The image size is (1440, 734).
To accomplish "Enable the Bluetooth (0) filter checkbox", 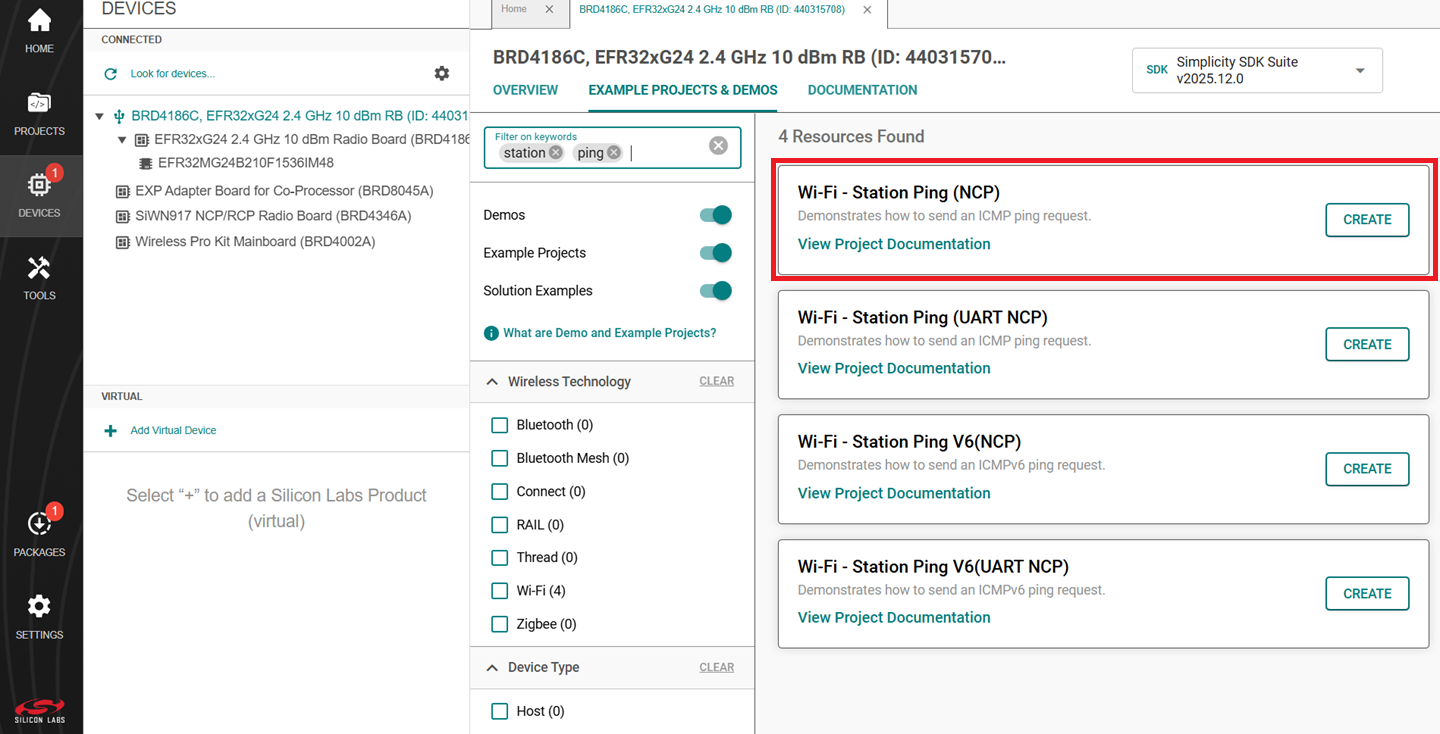I will pos(499,424).
